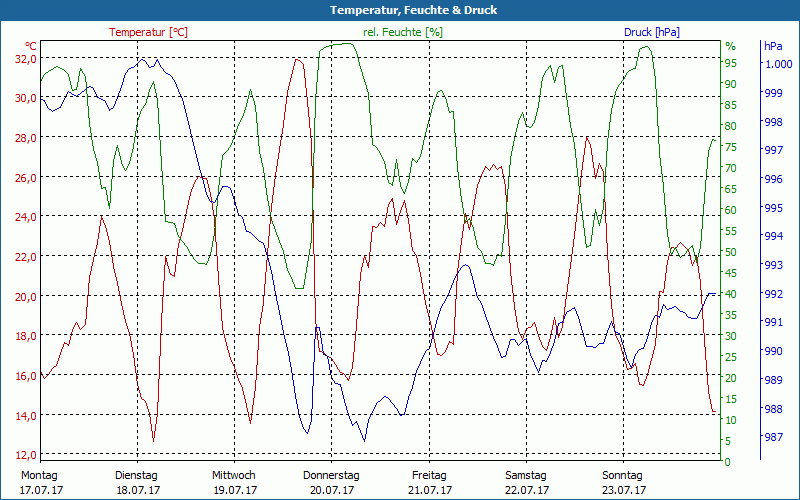Select the red 'Temperatur [°C]' legend label
The image size is (800, 500).
pos(148,32)
